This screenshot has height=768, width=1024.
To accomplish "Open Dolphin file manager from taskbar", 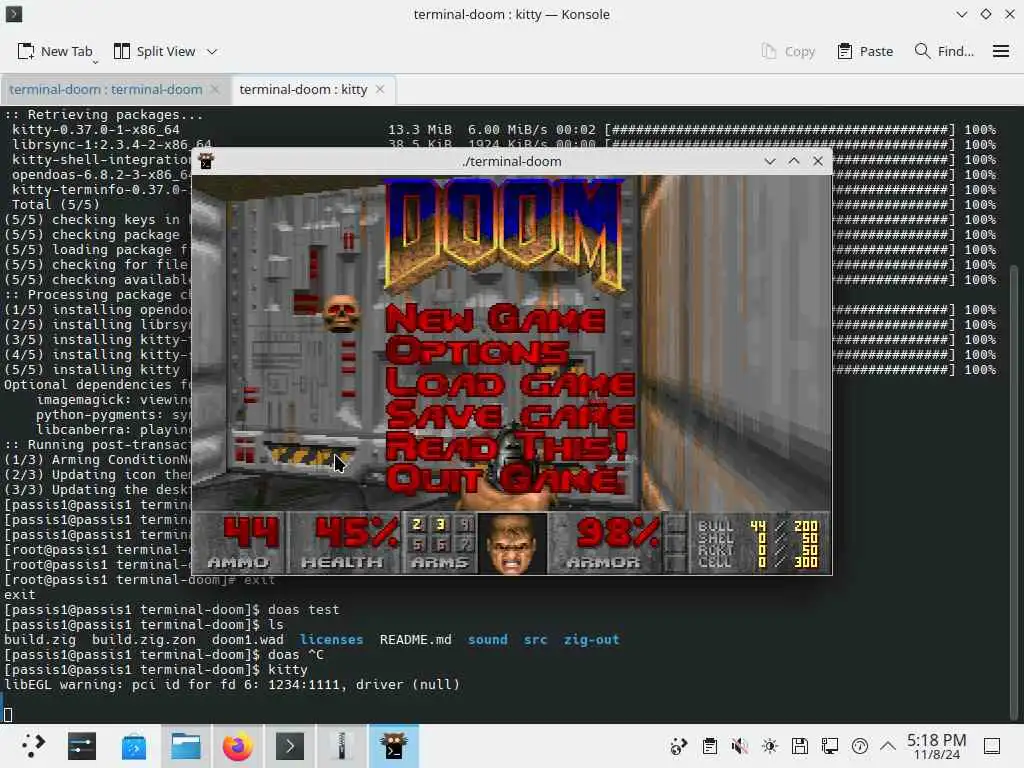I will tap(185, 746).
